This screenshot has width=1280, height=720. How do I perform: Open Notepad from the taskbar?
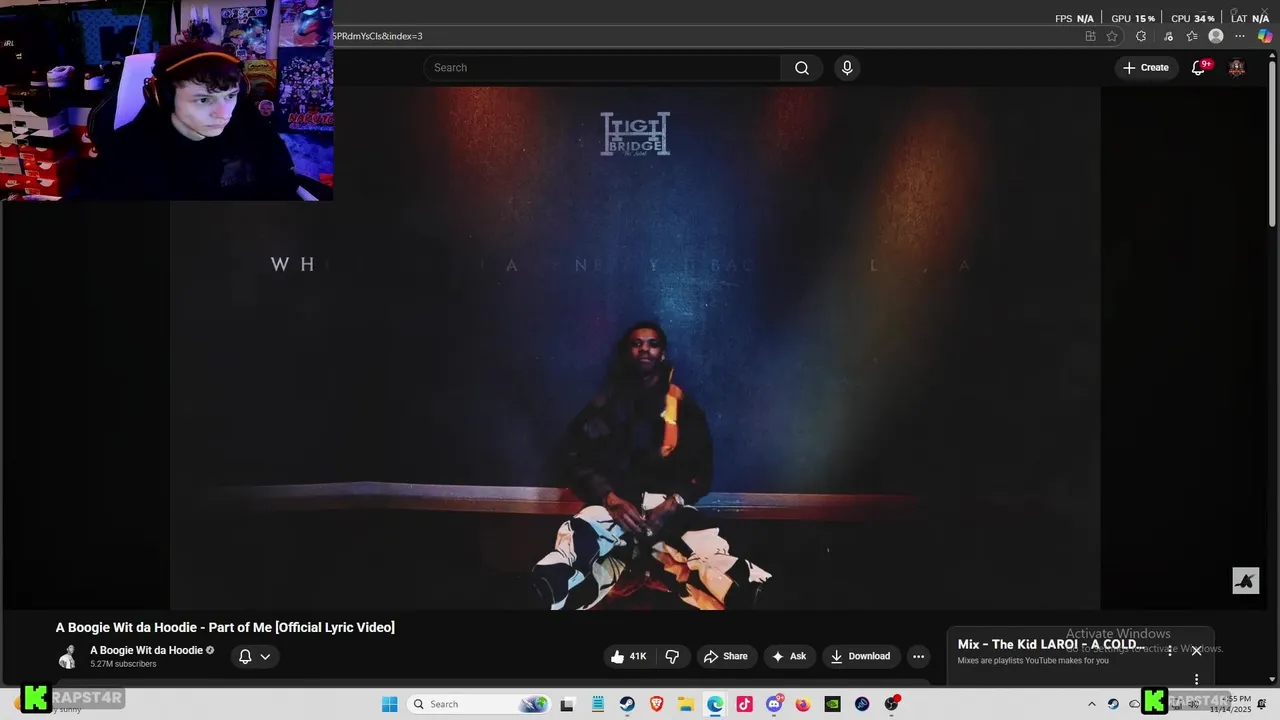(x=597, y=704)
